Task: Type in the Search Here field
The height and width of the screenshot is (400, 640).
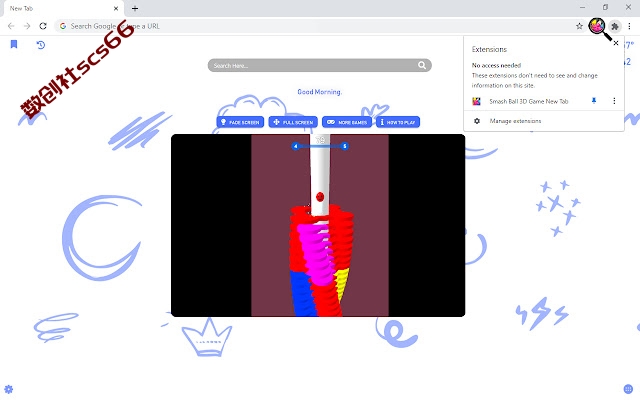Action: click(319, 65)
